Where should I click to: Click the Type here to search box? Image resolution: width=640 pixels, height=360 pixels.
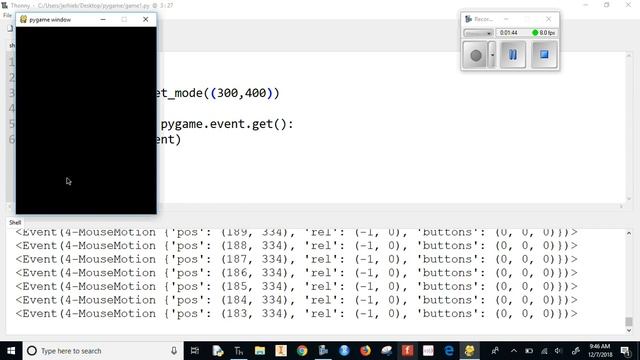(x=103, y=351)
